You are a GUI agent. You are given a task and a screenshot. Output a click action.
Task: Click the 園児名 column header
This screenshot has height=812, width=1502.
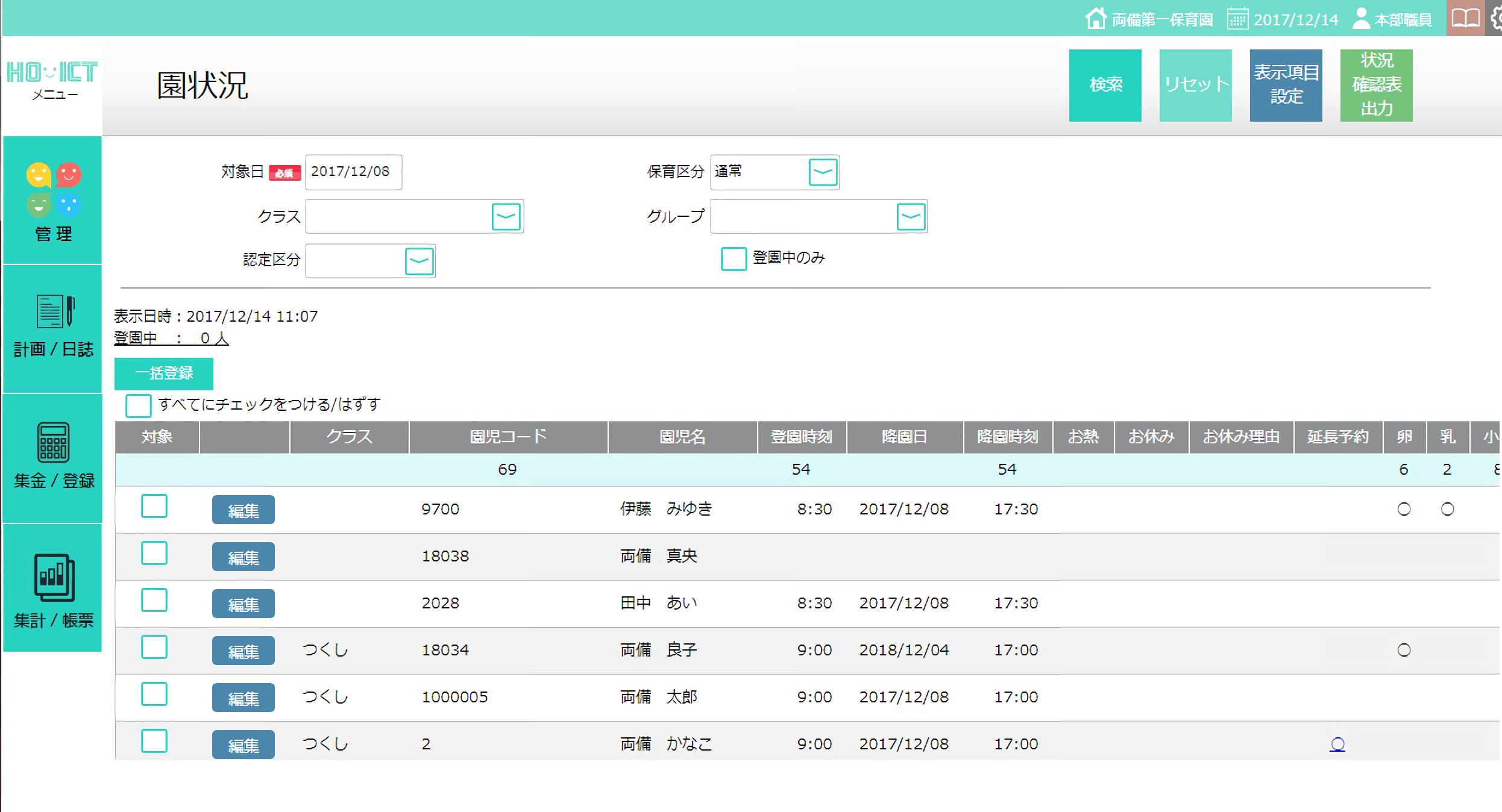pyautogui.click(x=682, y=437)
